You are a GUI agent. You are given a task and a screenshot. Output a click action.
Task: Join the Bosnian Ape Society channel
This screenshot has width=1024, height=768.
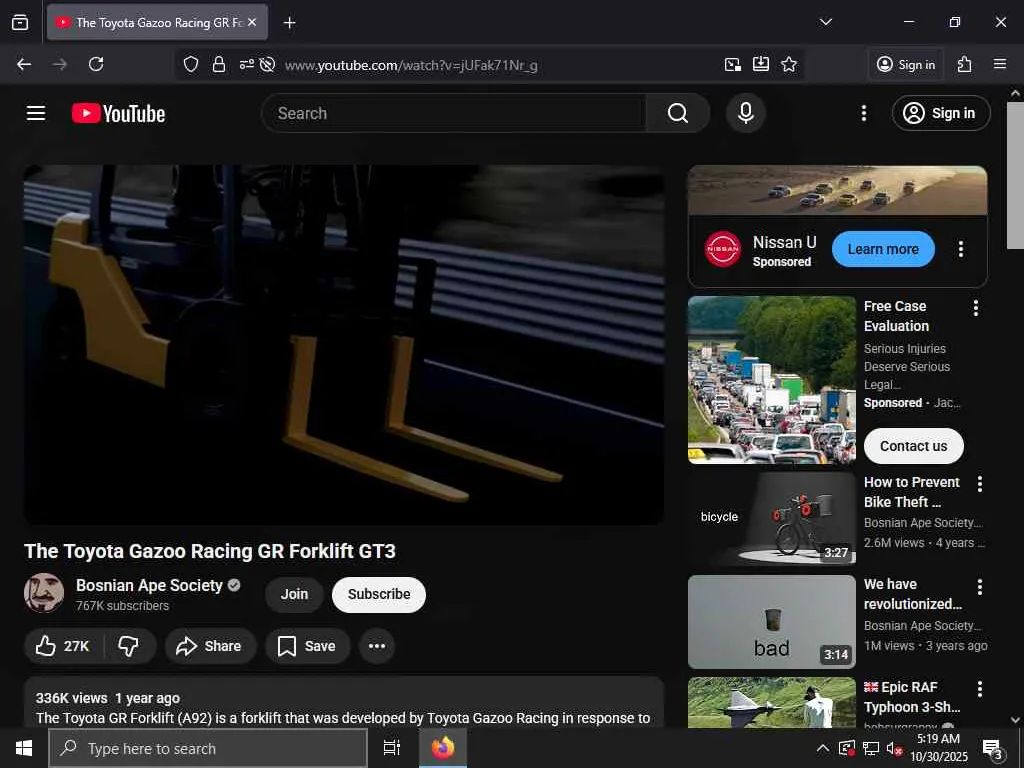click(x=294, y=594)
